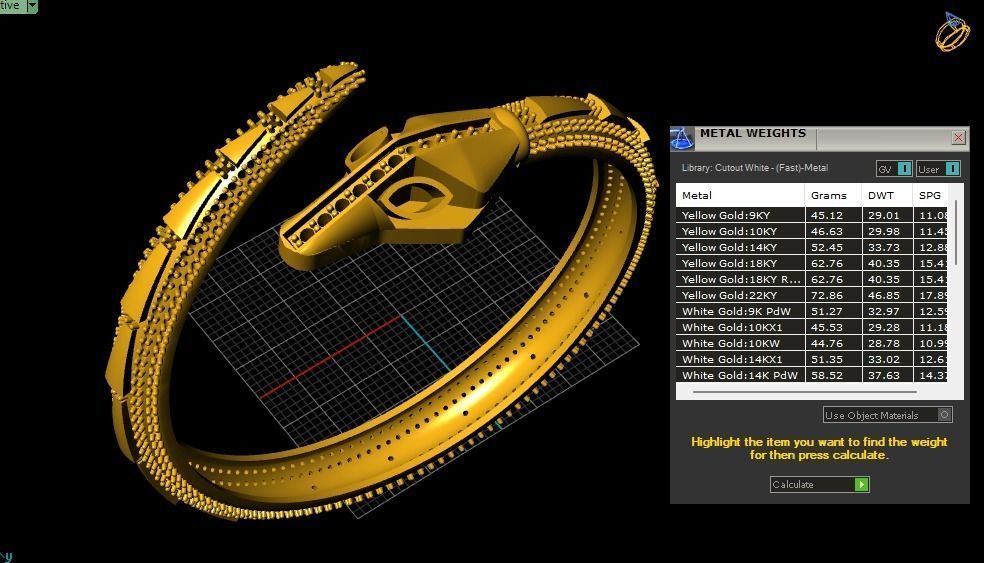Click the gold ring icon in viewport corner

point(952,32)
